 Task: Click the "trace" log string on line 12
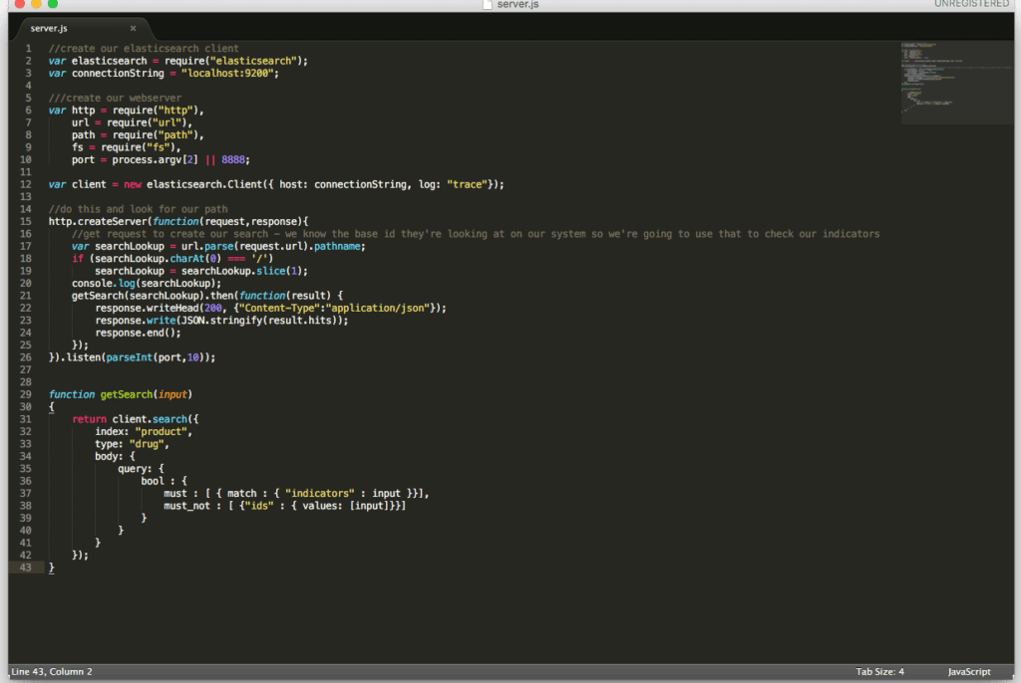click(x=467, y=184)
